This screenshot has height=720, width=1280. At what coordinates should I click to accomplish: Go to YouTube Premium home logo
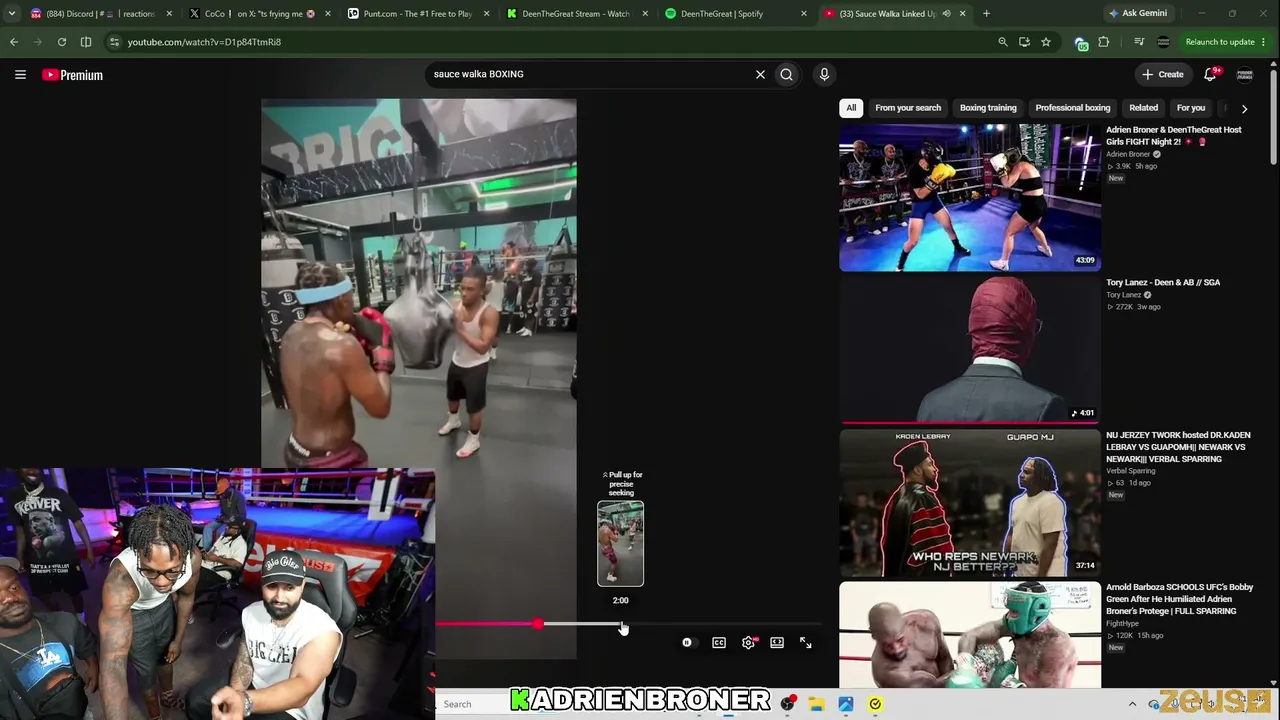point(73,75)
